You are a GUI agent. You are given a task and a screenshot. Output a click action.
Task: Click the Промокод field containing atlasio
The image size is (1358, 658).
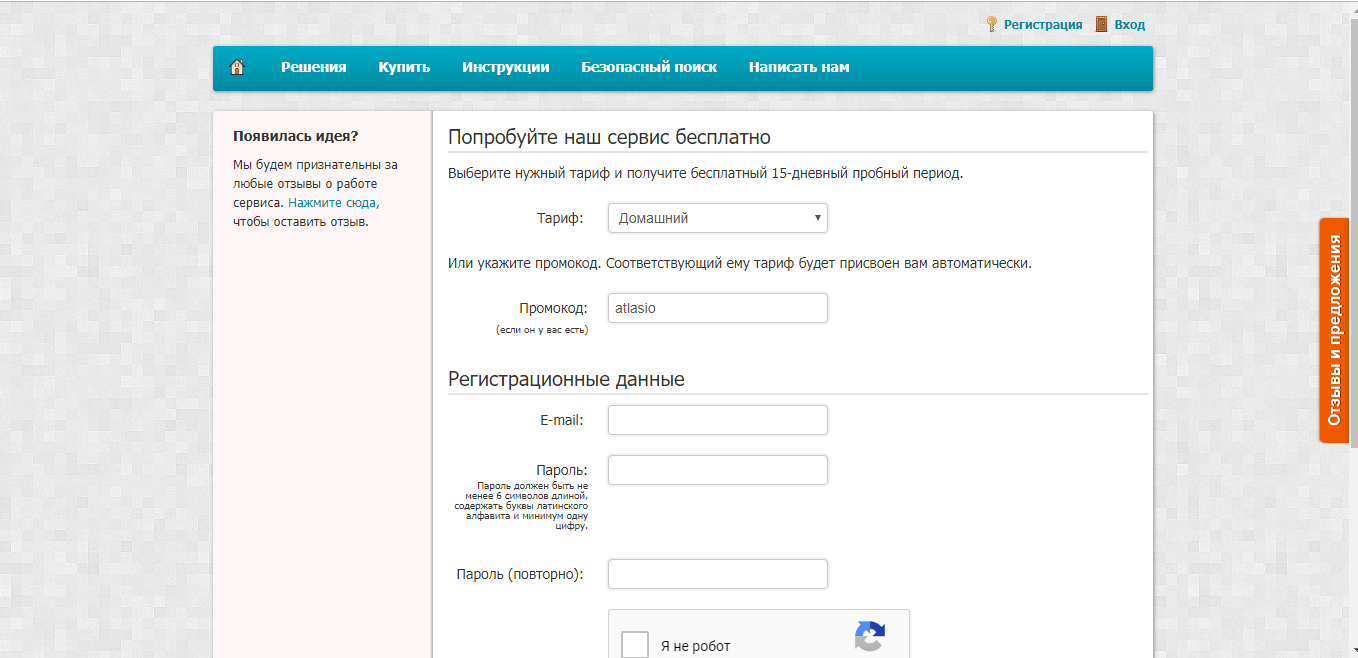717,308
